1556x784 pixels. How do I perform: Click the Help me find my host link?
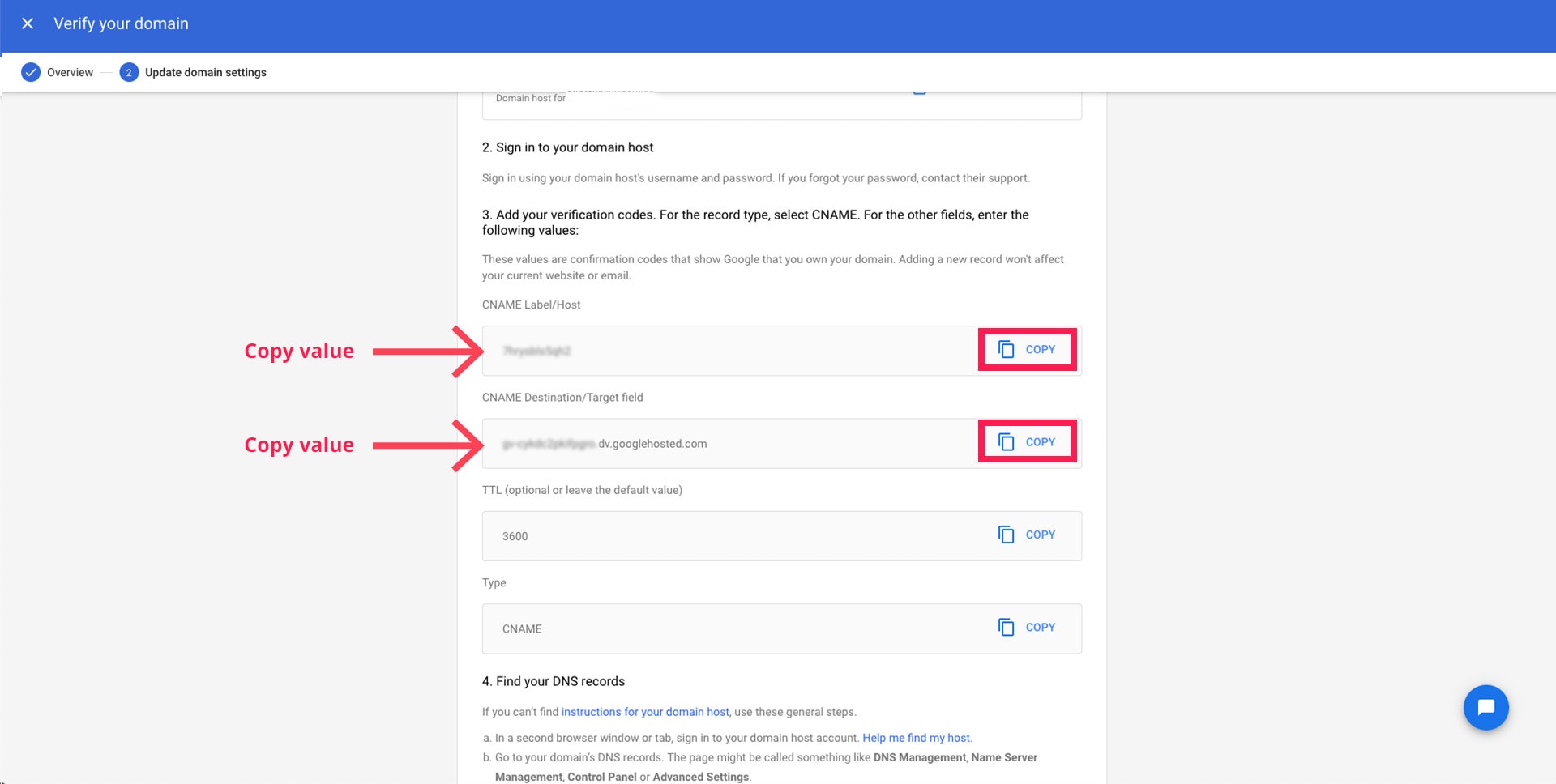(x=916, y=738)
